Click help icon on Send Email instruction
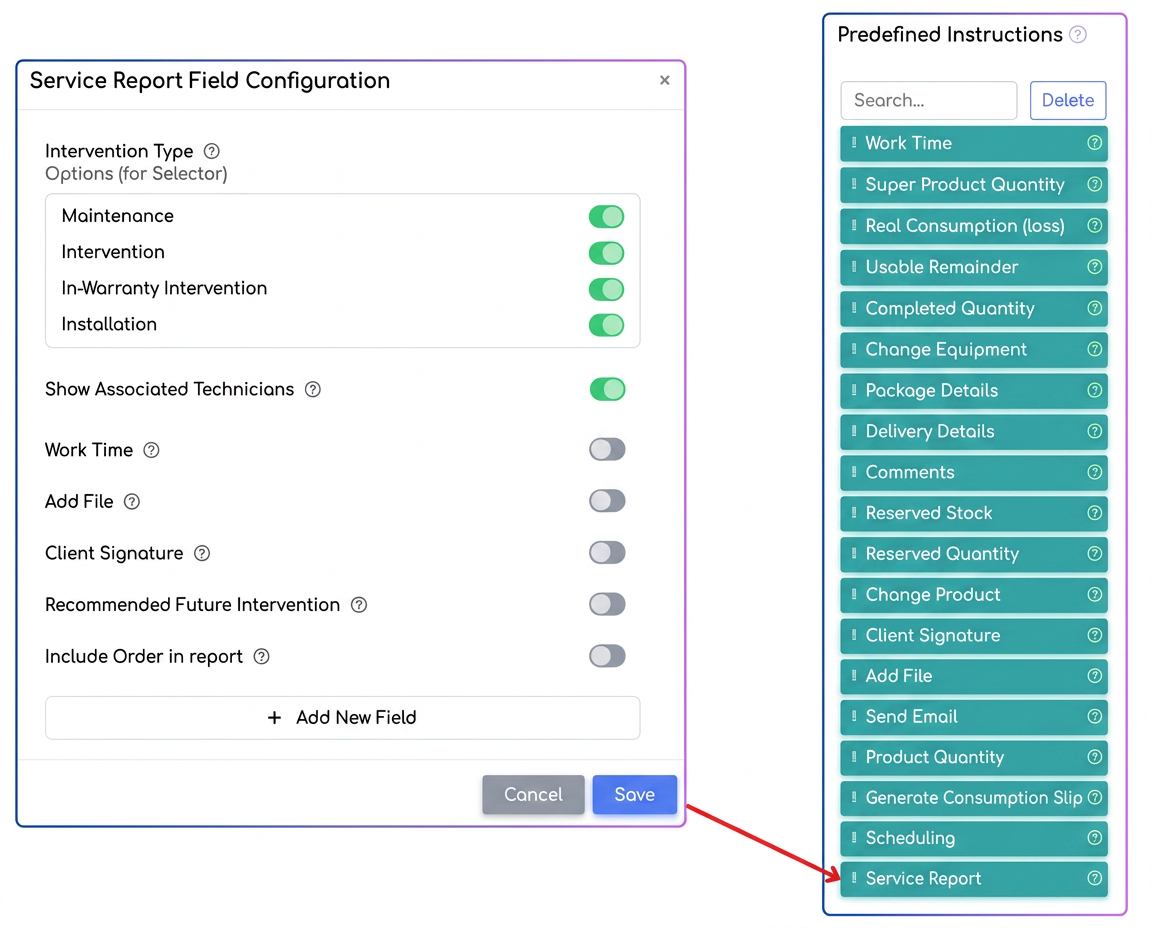Image resolution: width=1152 pixels, height=928 pixels. coord(1094,716)
